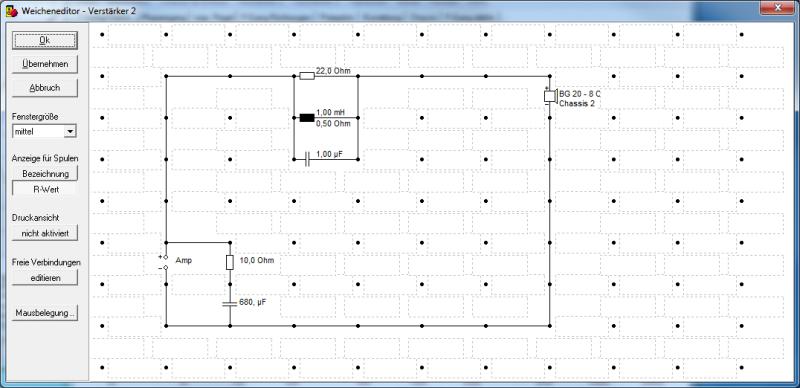
Task: Cancel using the Abbruch button
Action: coord(45,88)
